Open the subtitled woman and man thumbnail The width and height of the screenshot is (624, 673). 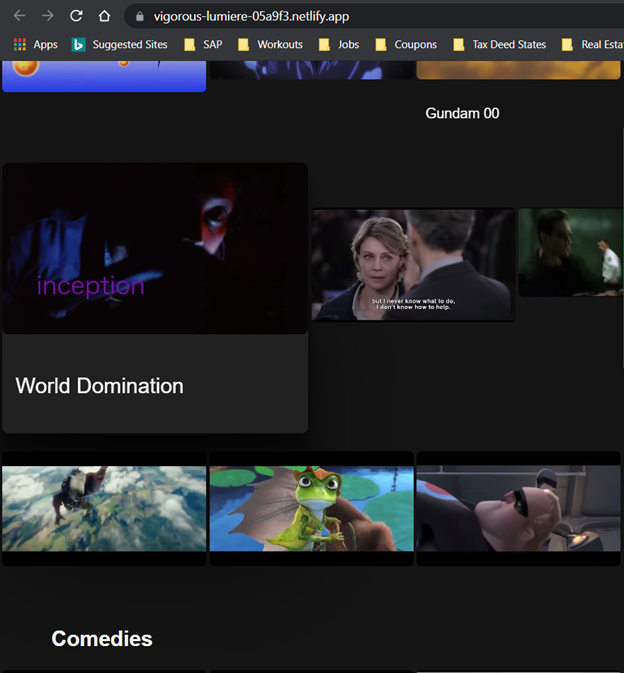point(413,265)
